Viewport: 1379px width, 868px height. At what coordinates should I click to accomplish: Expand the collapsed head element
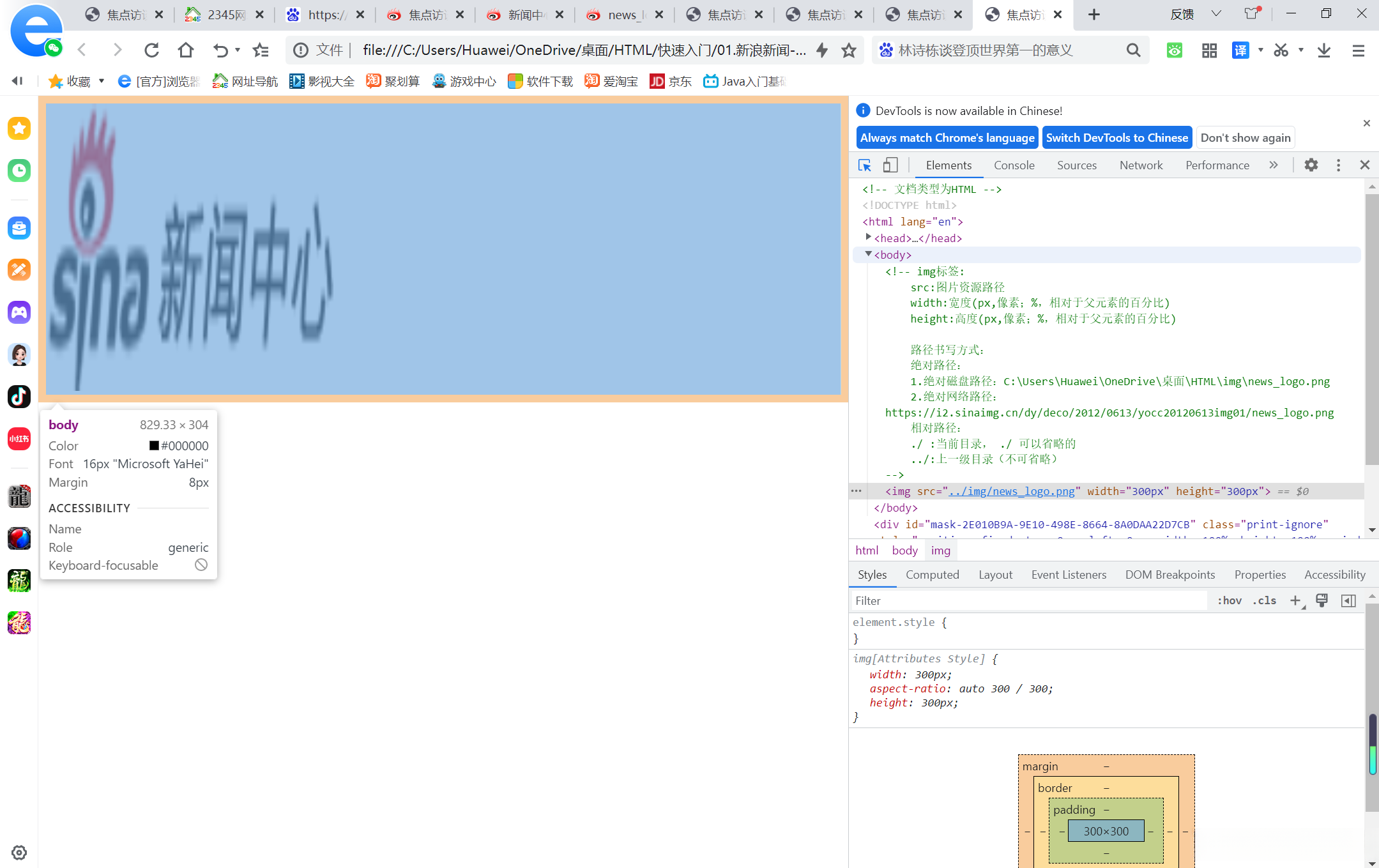pyautogui.click(x=868, y=238)
